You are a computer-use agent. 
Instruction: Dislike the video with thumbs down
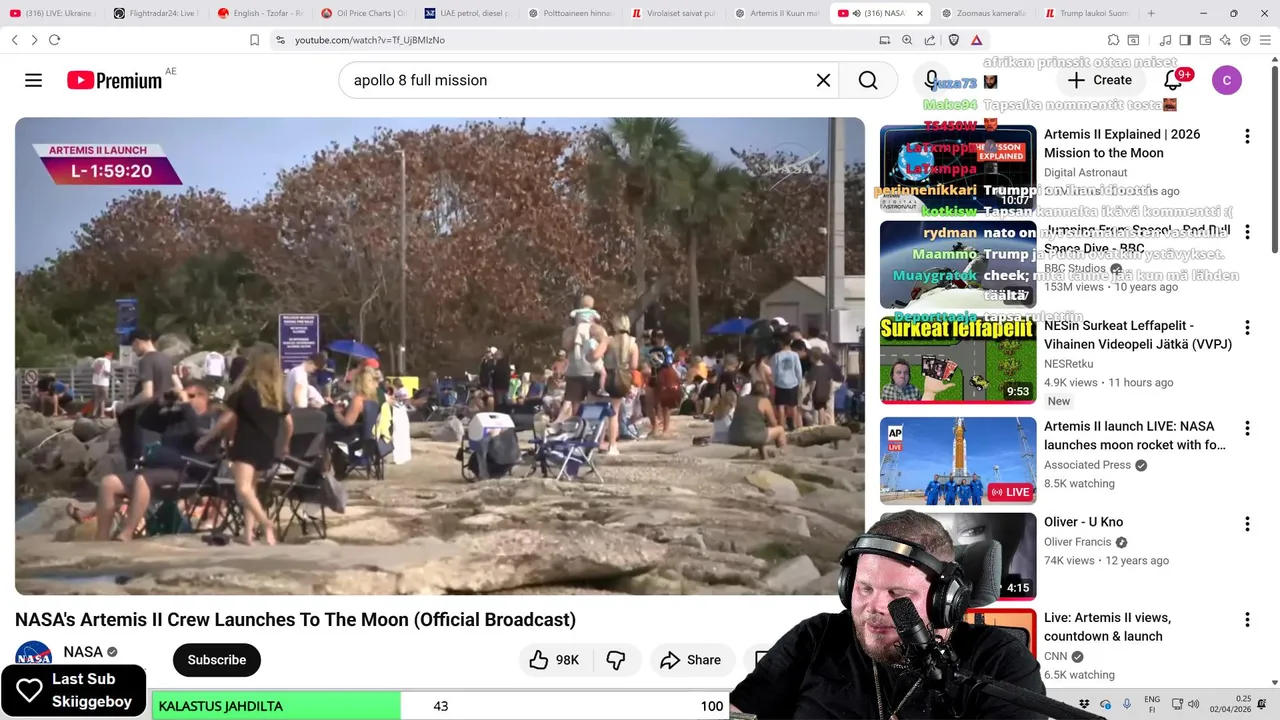point(616,660)
